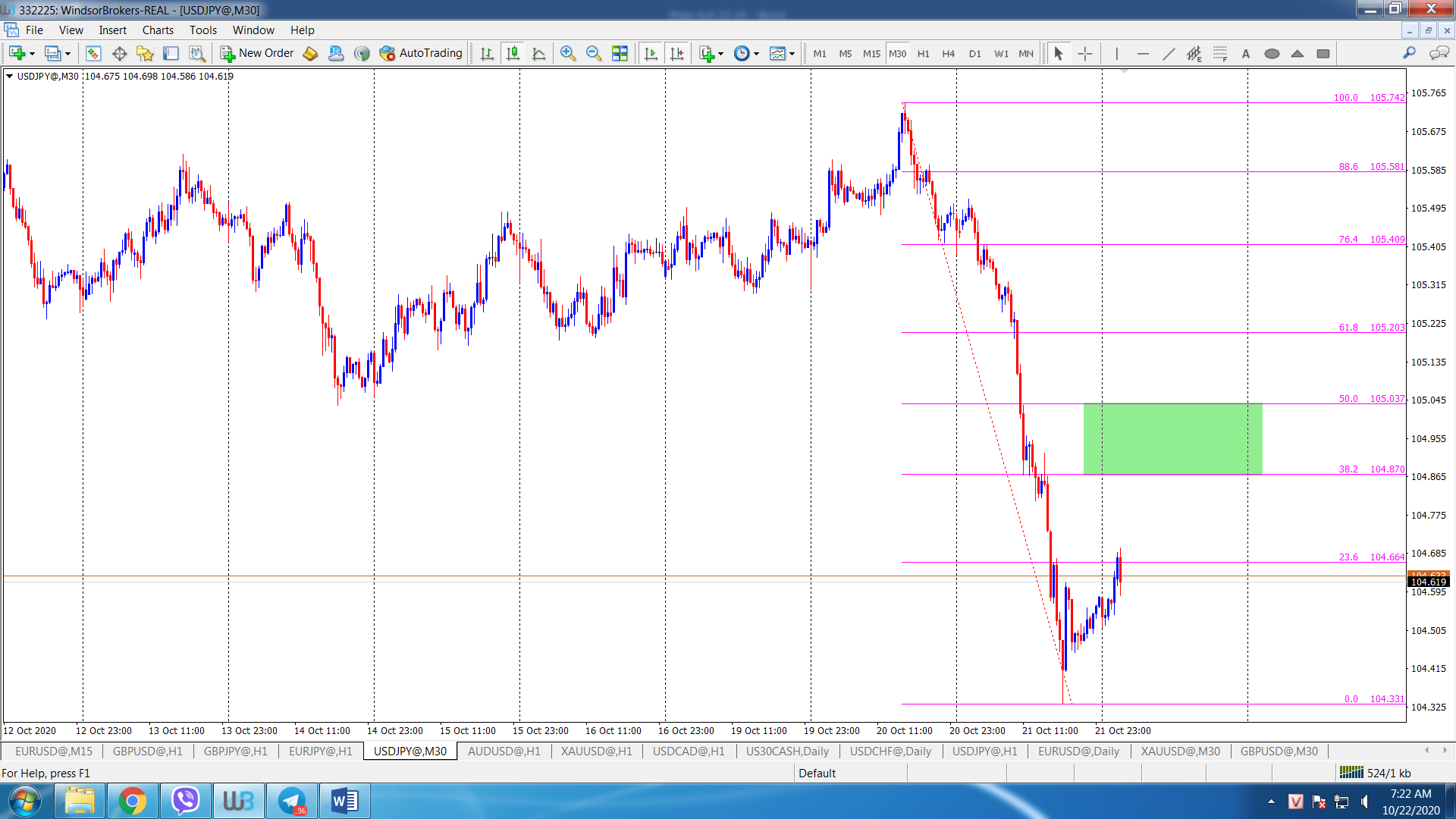Expand the profiles dropdown arrow
Screen dimensions: 1456x819
click(67, 54)
